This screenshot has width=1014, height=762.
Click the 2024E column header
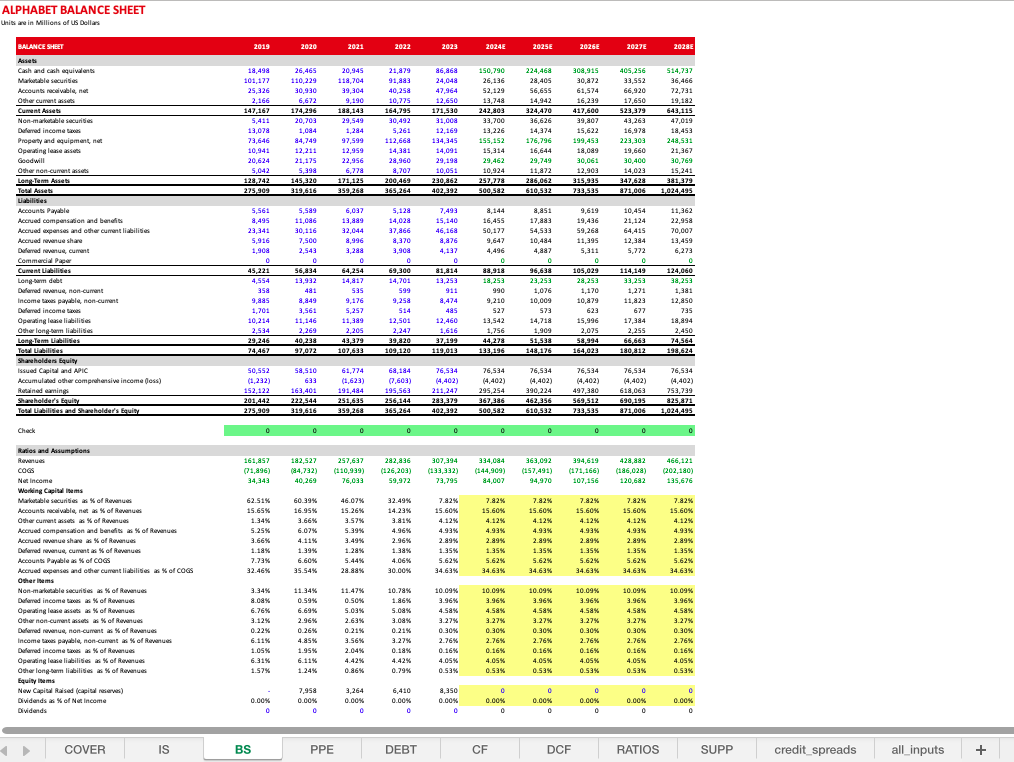coord(495,47)
